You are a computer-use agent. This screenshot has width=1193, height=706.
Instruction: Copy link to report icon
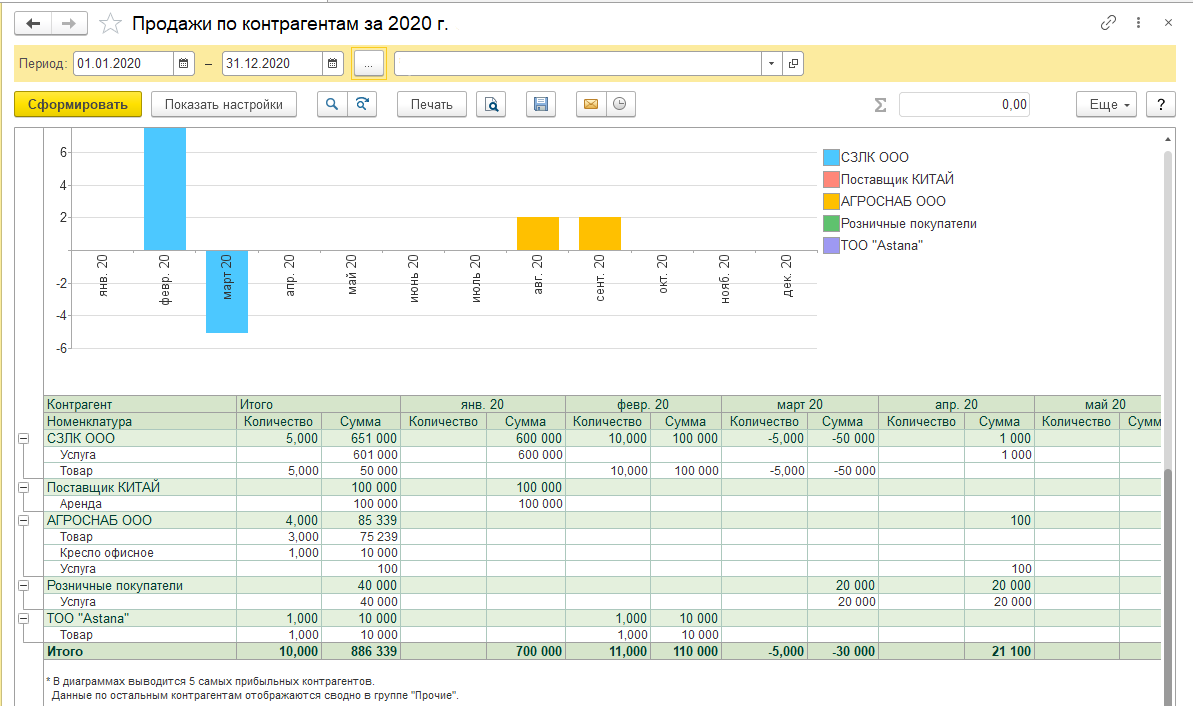coord(1108,23)
